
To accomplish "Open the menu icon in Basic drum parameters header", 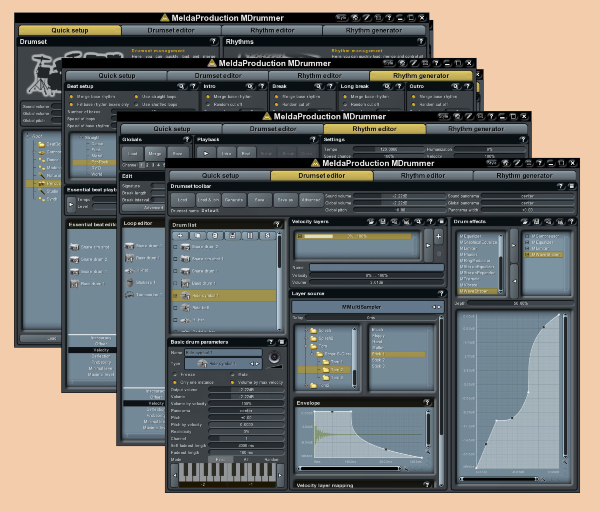I will pyautogui.click(x=282, y=342).
